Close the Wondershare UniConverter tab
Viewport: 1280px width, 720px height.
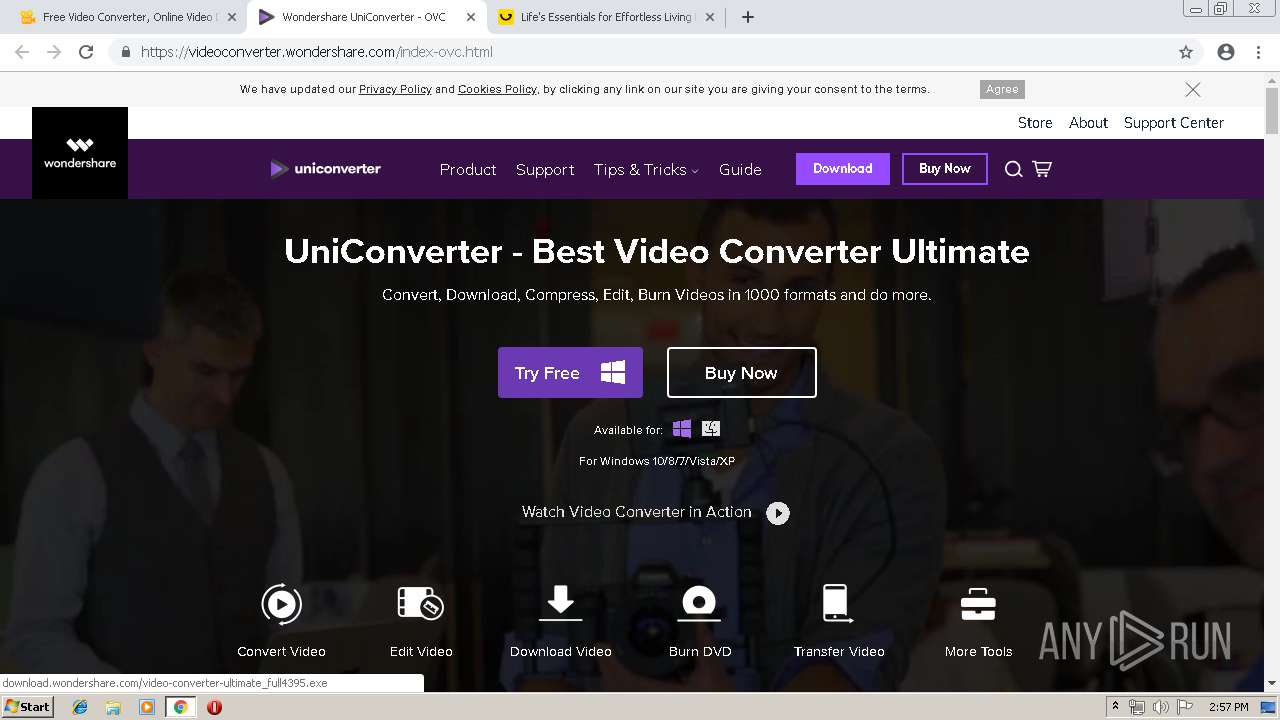pyautogui.click(x=471, y=17)
